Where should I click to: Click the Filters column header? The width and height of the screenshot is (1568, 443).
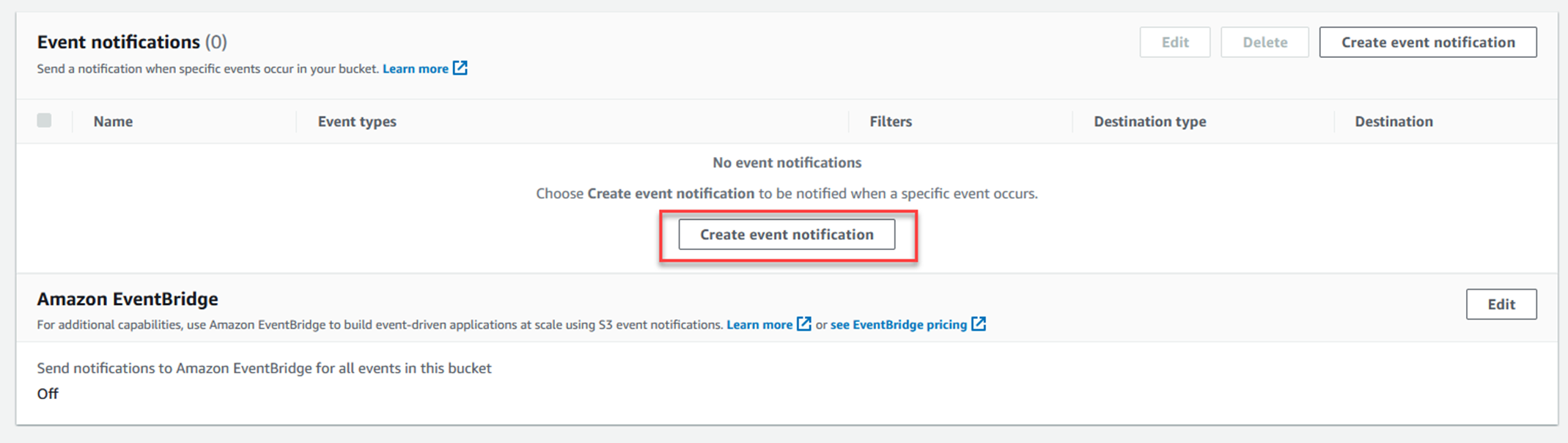tap(891, 122)
